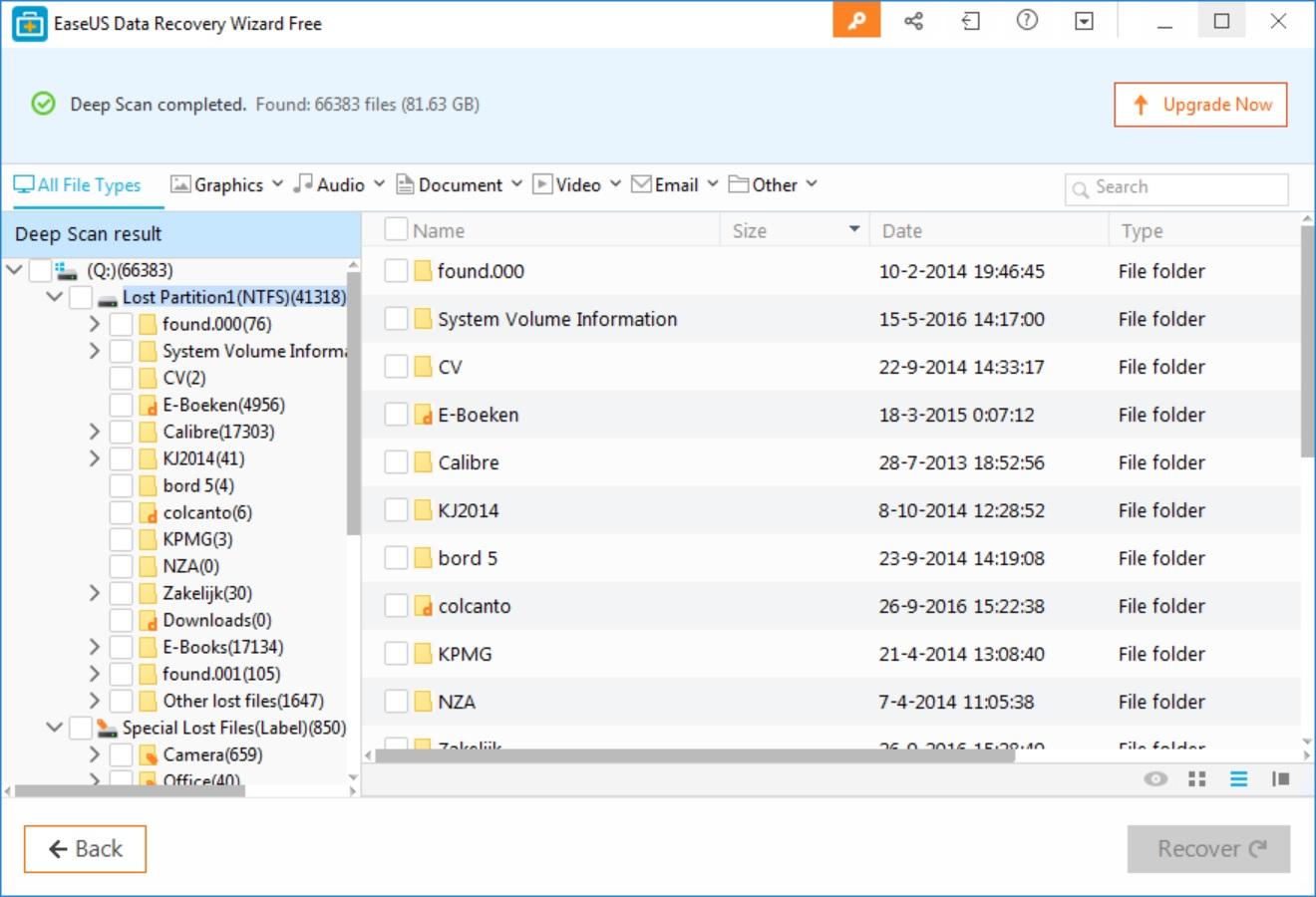Expand the Calibre(17303) tree node
Viewport: 1316px width, 897px height.
tap(94, 432)
